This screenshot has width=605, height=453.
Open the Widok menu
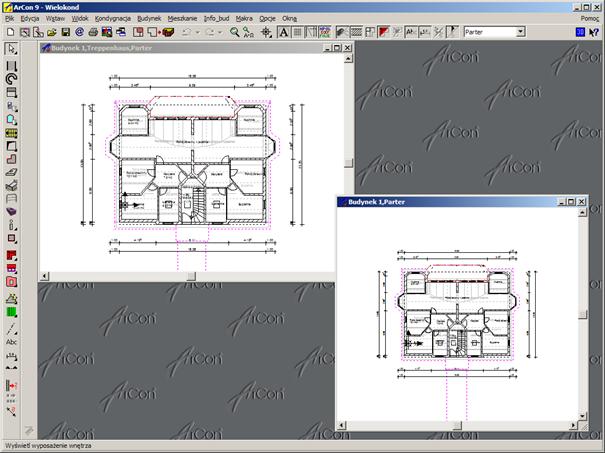click(80, 18)
